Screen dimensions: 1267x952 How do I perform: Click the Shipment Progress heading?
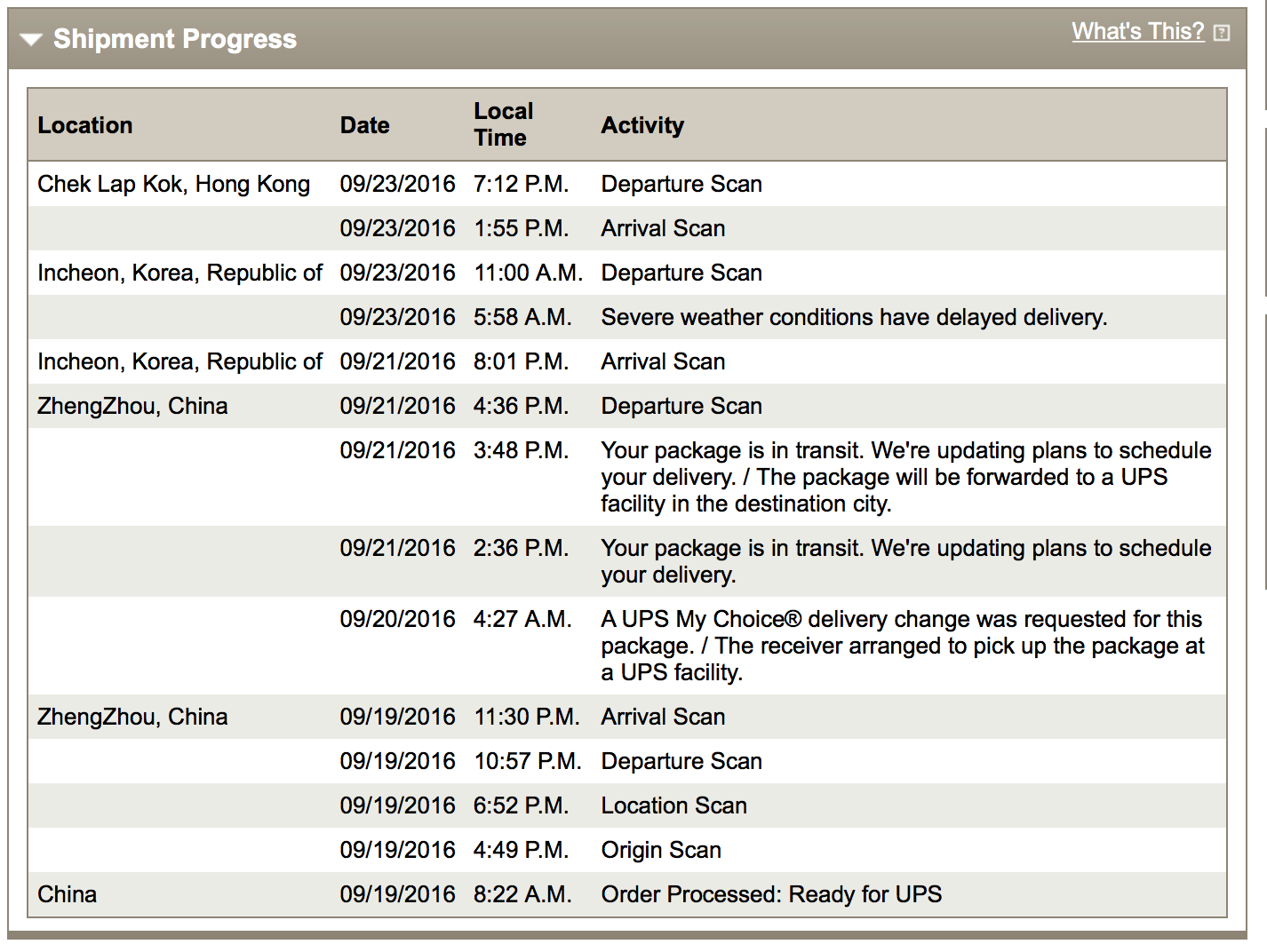click(x=175, y=39)
